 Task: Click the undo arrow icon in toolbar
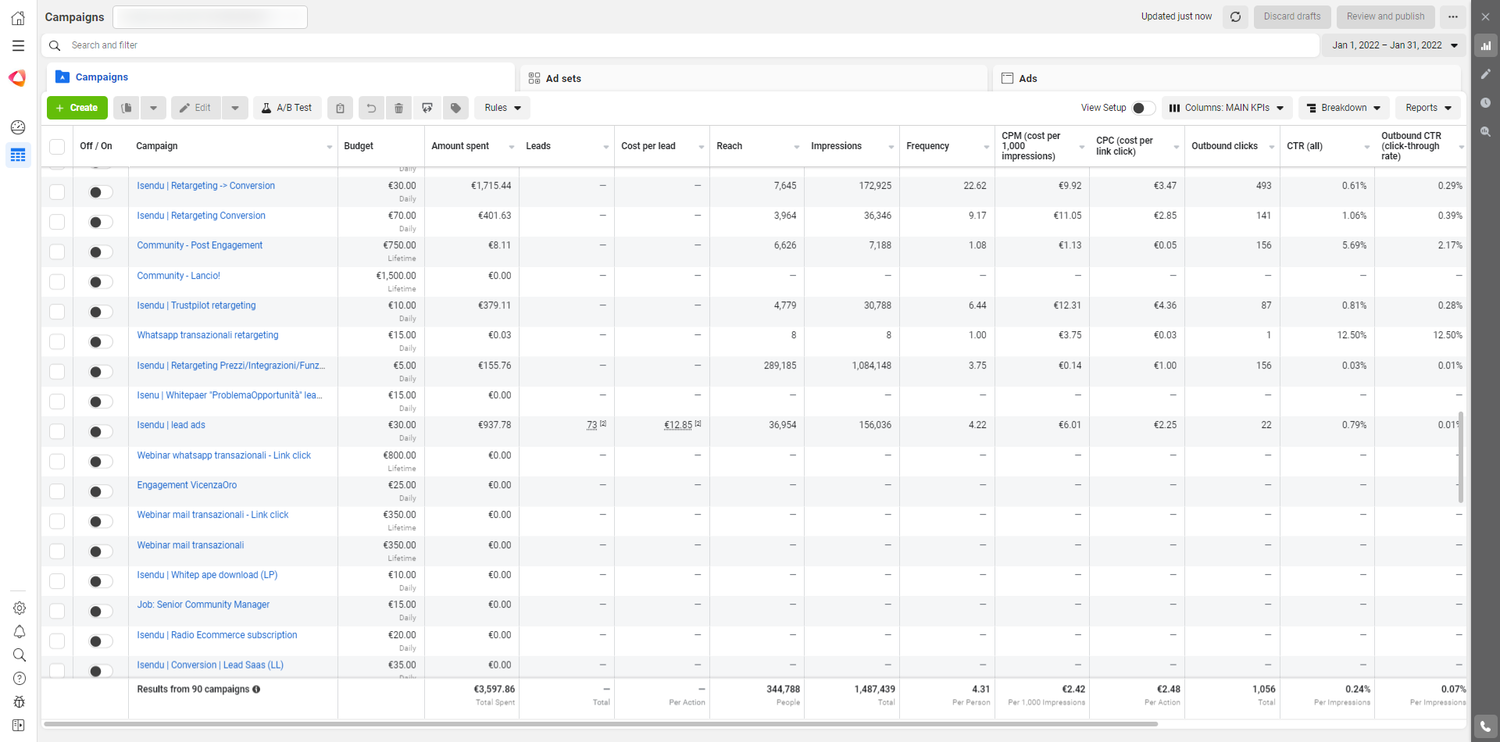click(x=371, y=108)
